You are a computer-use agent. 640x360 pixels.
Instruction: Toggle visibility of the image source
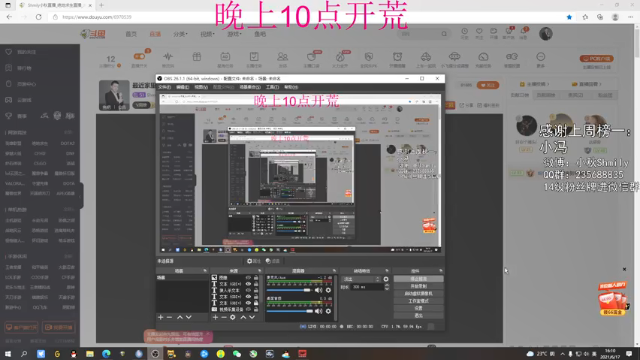click(x=248, y=278)
